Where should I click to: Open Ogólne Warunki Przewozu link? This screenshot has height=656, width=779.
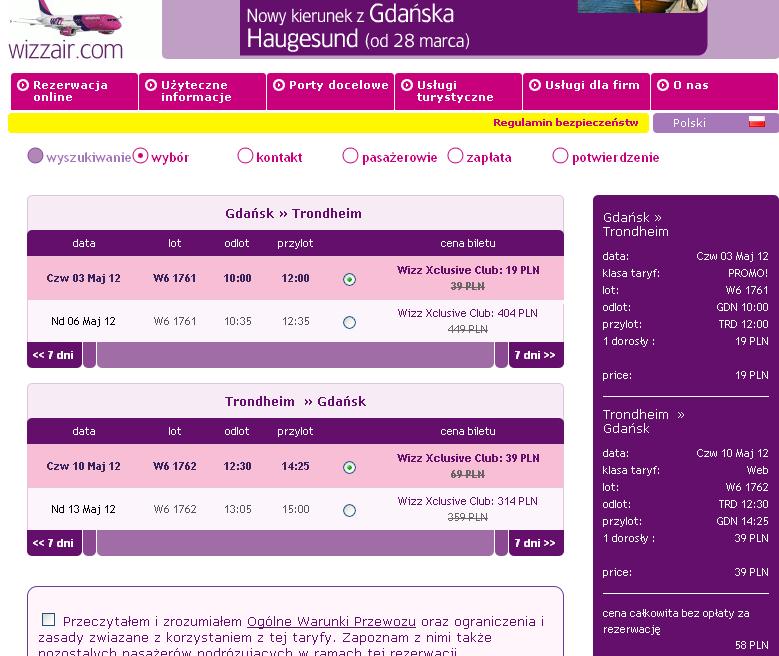tap(331, 621)
